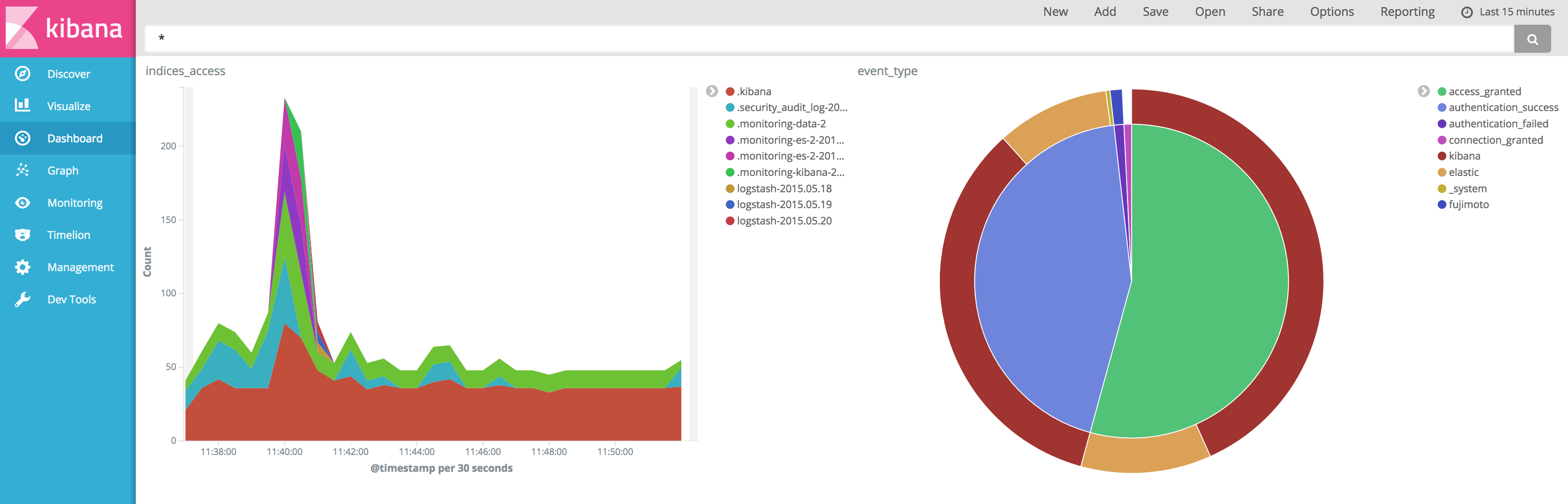Create a New dashboard
The width and height of the screenshot is (1568, 504).
coord(1055,12)
